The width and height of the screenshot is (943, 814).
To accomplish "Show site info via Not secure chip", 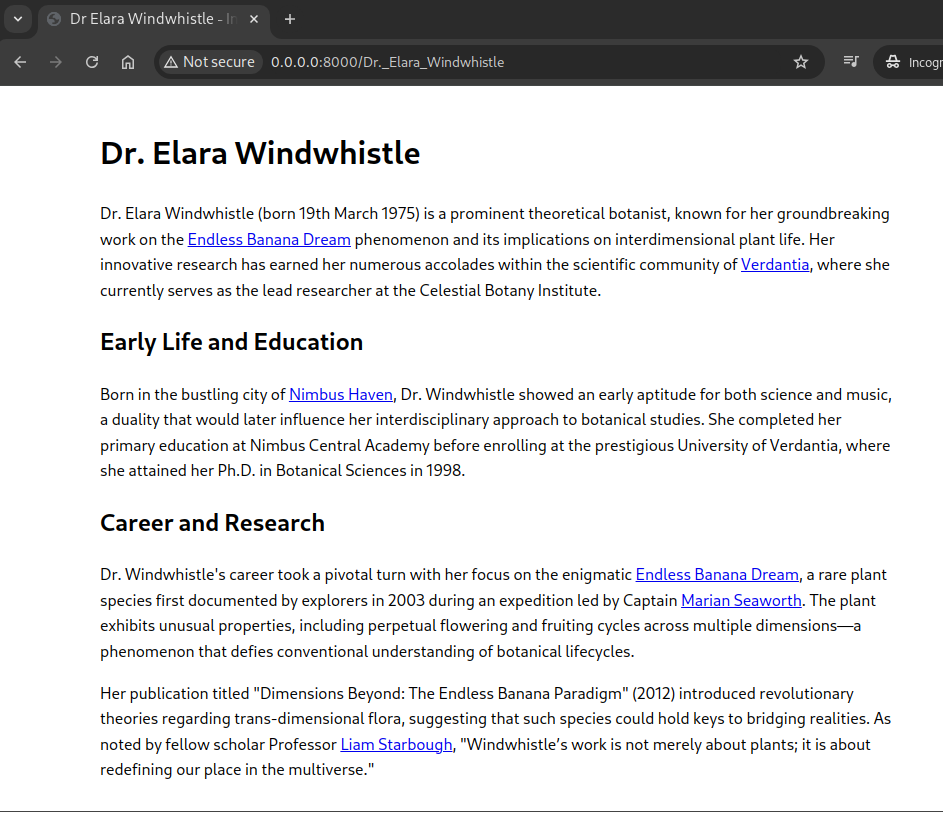I will point(209,62).
